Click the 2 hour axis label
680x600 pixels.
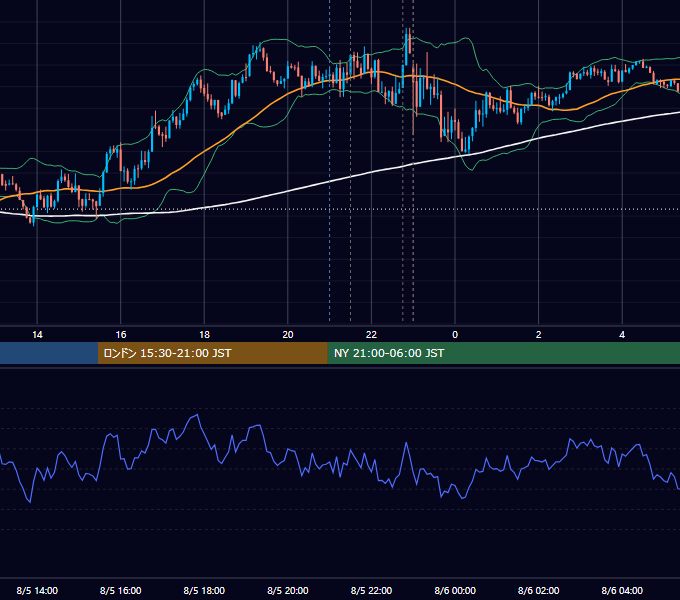(539, 335)
